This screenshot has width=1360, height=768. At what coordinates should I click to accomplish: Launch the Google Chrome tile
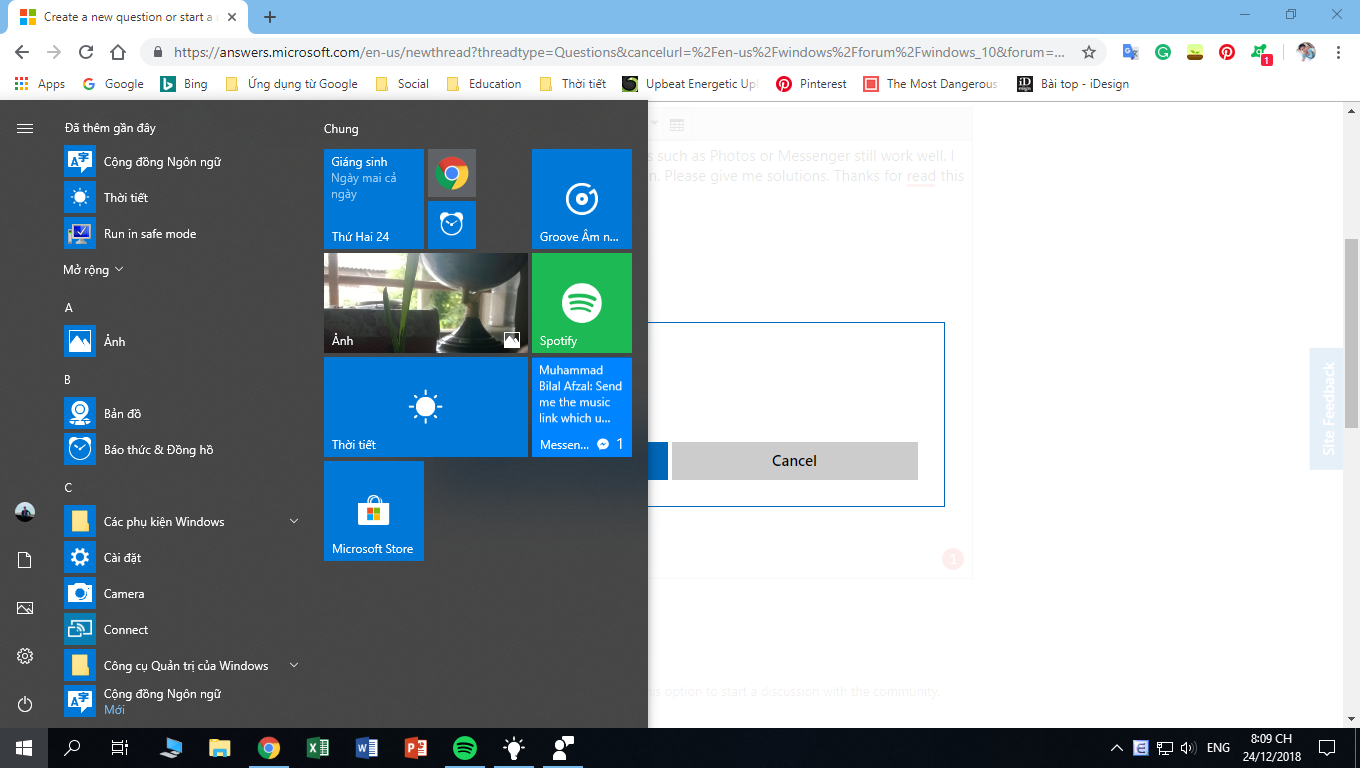tap(452, 173)
